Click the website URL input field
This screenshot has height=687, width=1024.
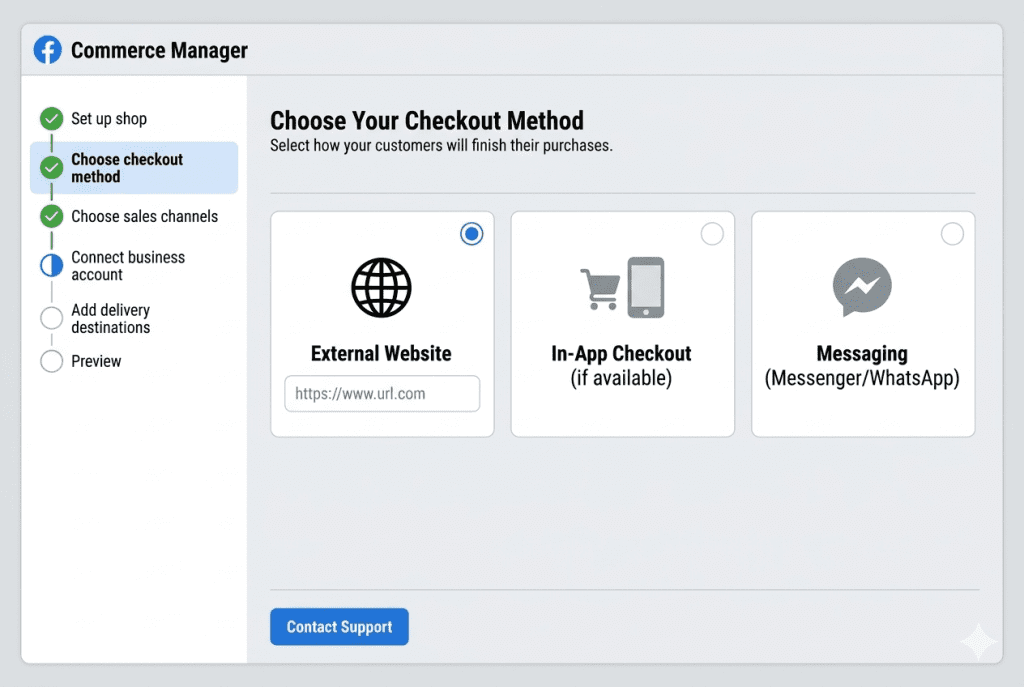382,394
